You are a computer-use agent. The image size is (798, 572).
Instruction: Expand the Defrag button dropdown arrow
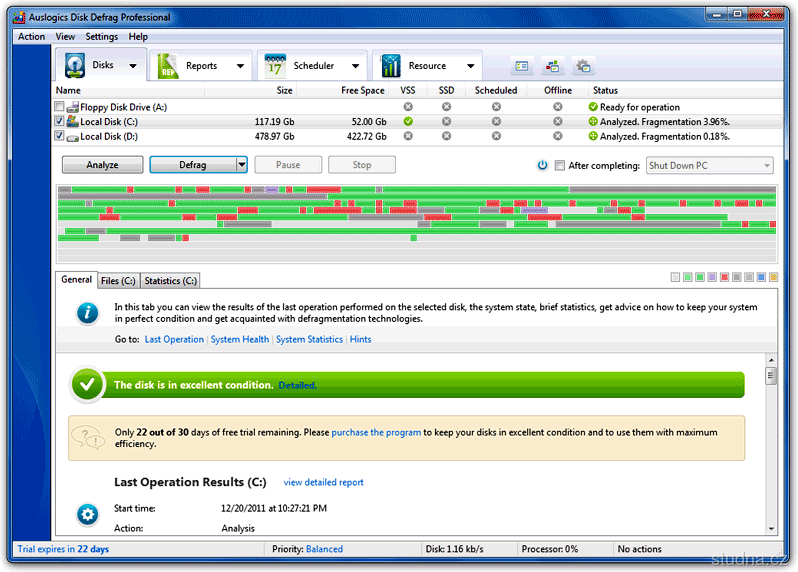coord(241,165)
